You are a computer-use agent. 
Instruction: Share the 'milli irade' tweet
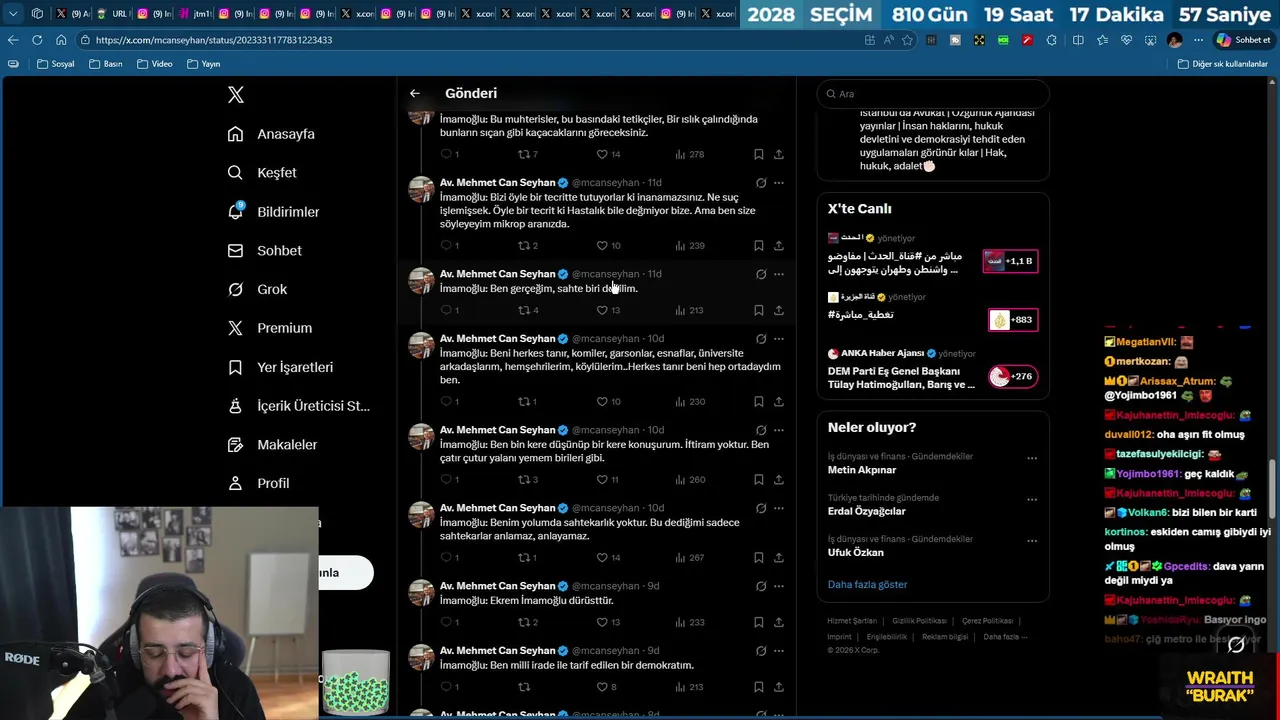pos(778,687)
